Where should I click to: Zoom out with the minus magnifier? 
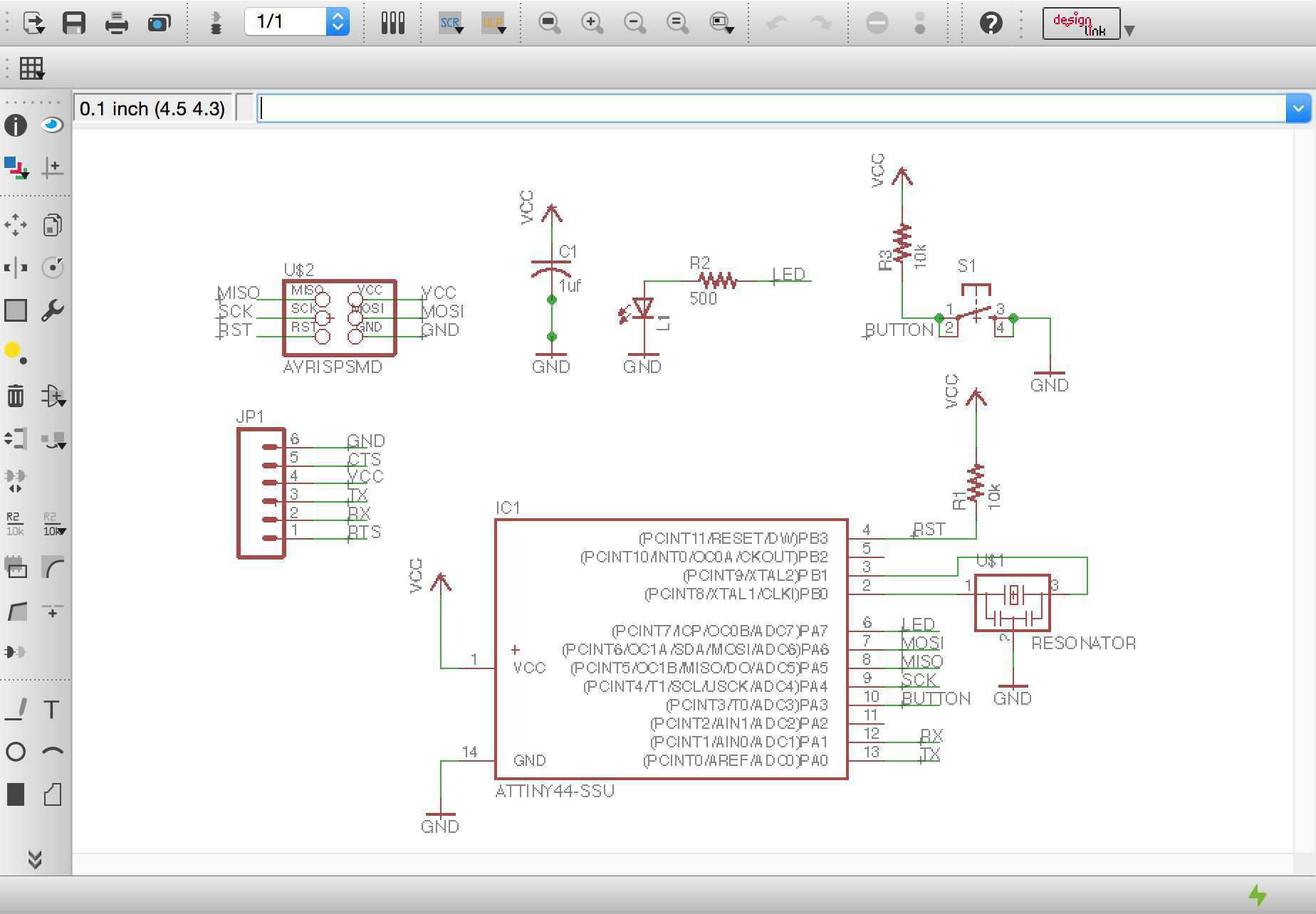[634, 23]
